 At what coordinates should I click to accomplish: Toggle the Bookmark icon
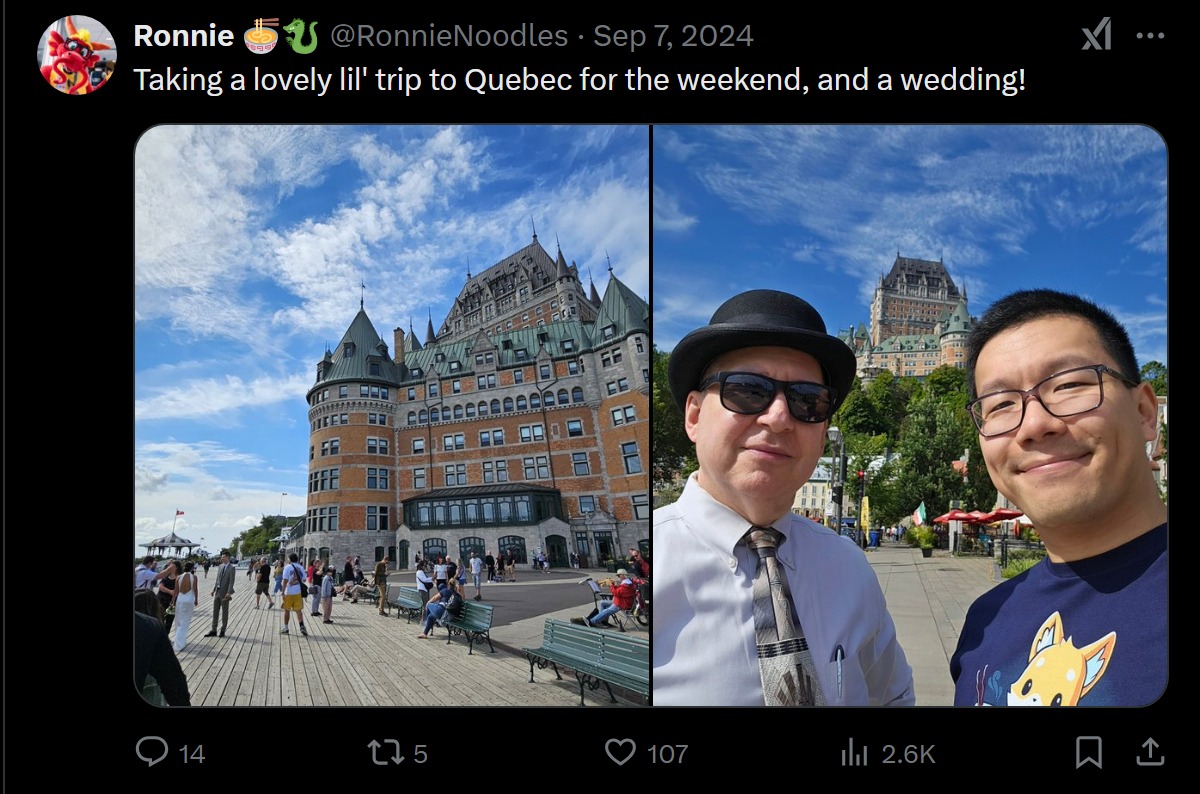(1089, 752)
